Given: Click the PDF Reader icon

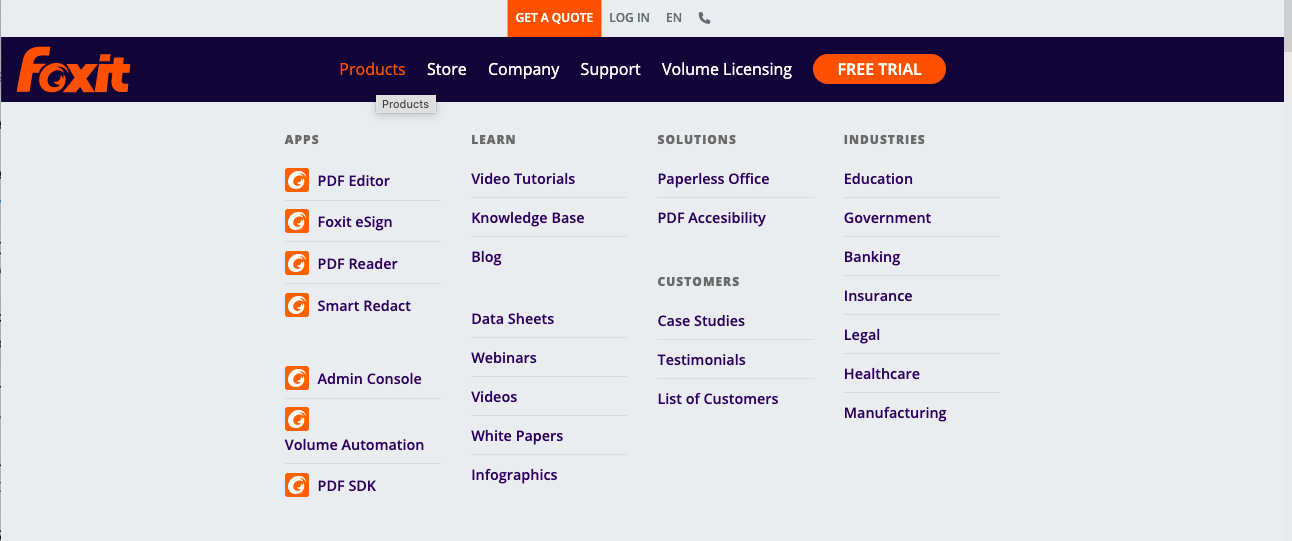Looking at the screenshot, I should coord(297,263).
